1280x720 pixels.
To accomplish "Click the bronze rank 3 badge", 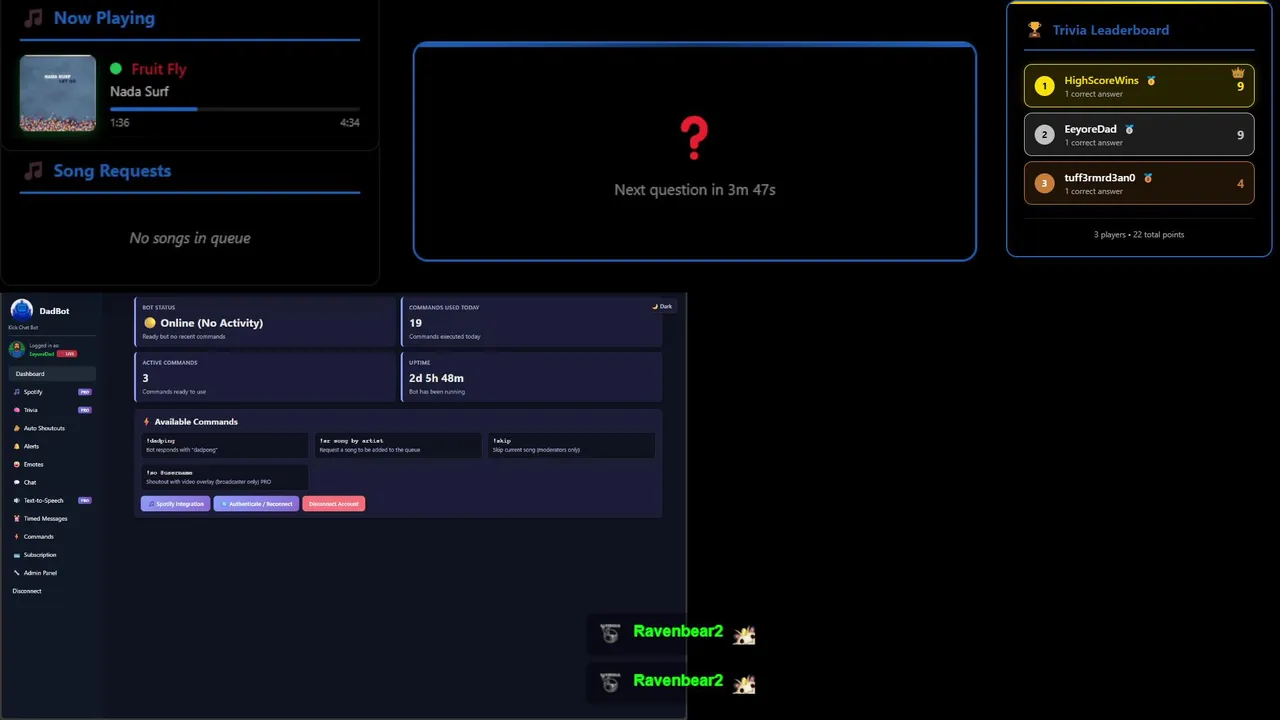I will click(x=1044, y=183).
